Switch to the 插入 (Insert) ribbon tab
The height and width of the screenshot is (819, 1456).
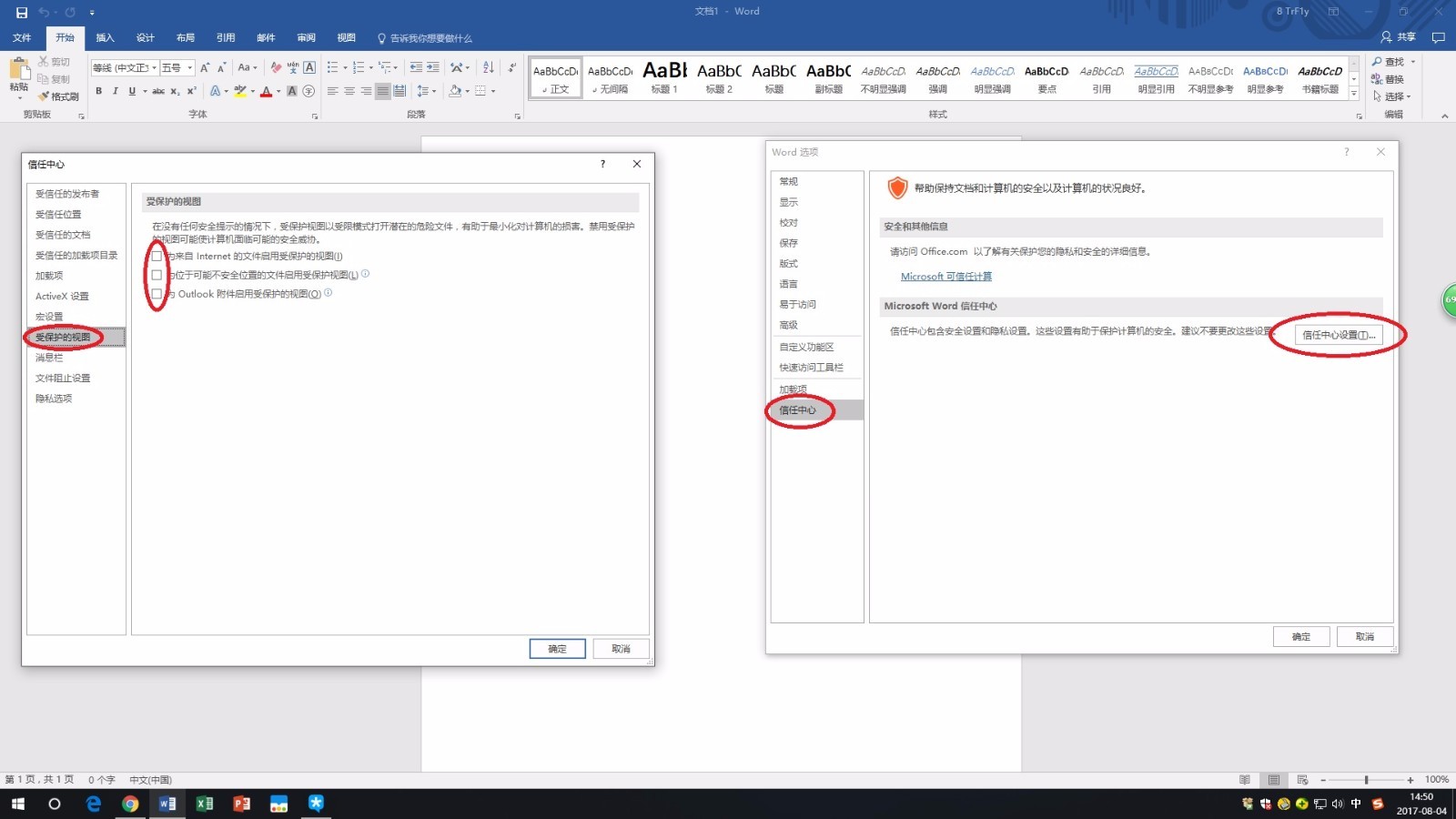[106, 38]
